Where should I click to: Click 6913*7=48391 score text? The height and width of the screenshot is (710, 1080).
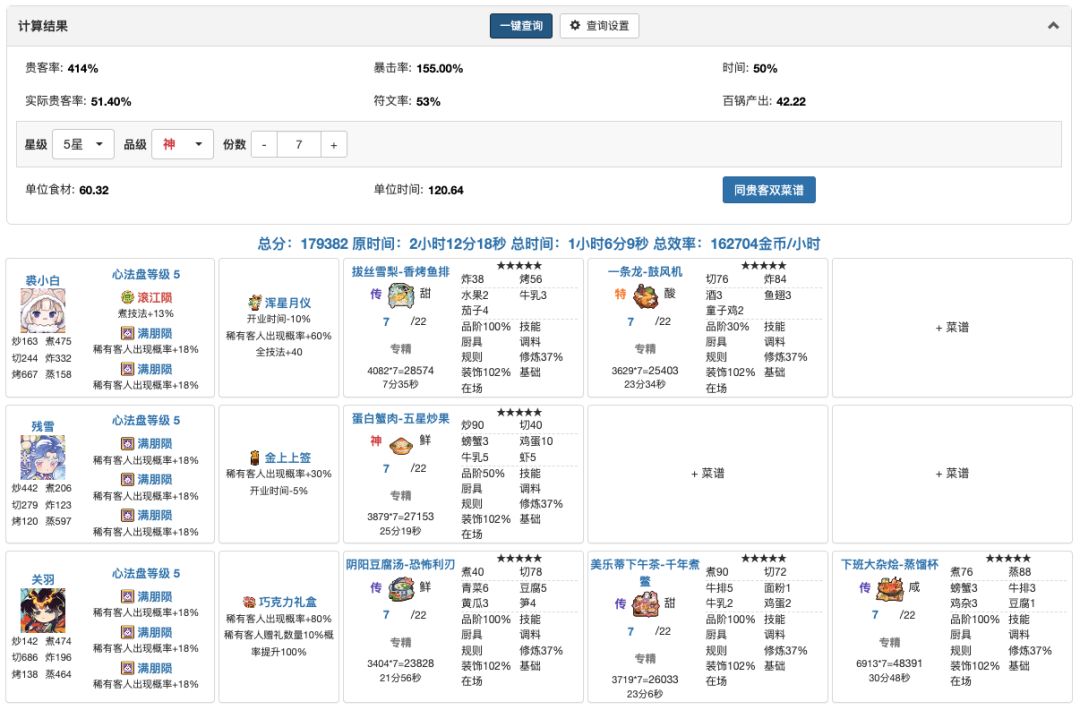pos(889,663)
